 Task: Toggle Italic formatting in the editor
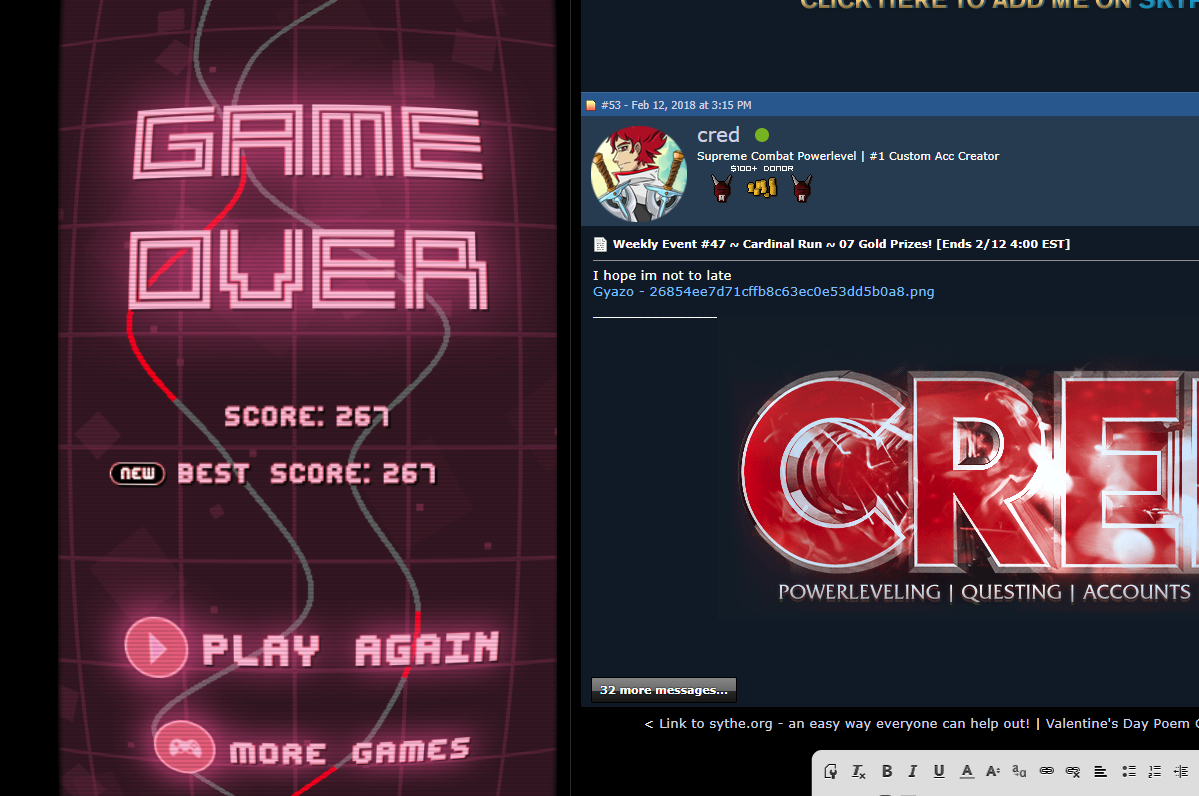pyautogui.click(x=912, y=772)
